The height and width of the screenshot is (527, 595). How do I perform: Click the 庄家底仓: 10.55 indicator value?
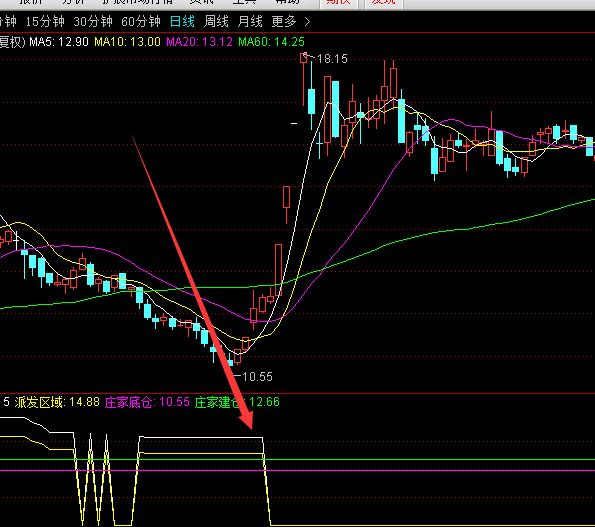147,402
